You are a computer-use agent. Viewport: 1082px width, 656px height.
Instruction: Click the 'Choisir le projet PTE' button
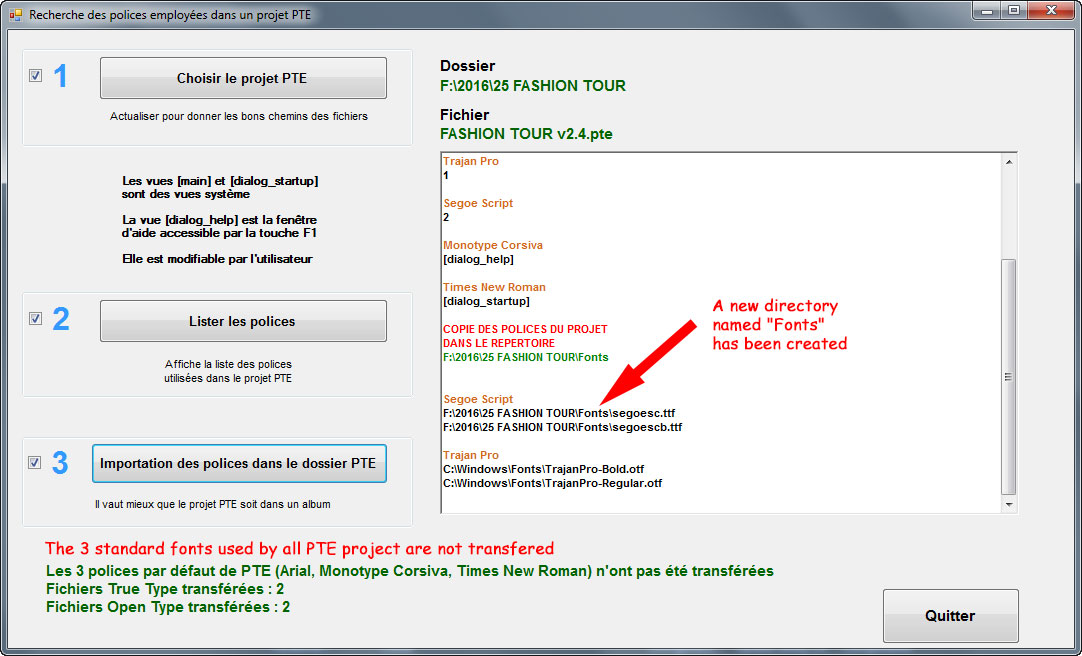243,78
